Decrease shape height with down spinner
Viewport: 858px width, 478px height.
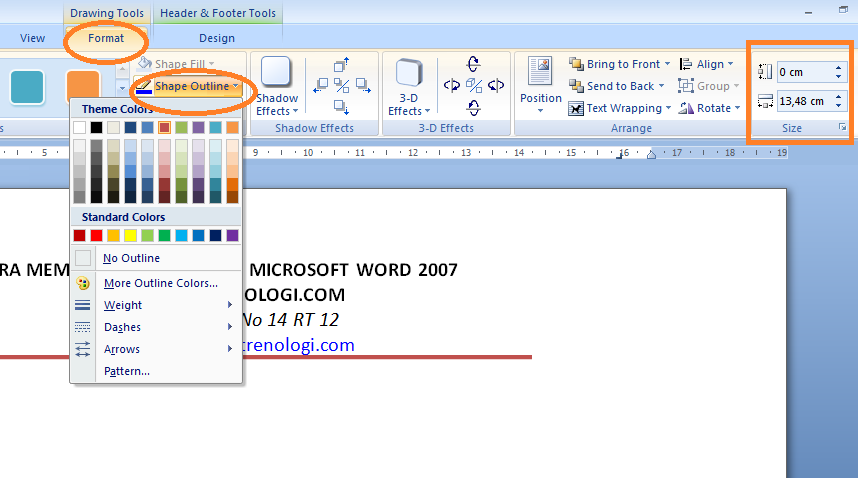[x=838, y=76]
